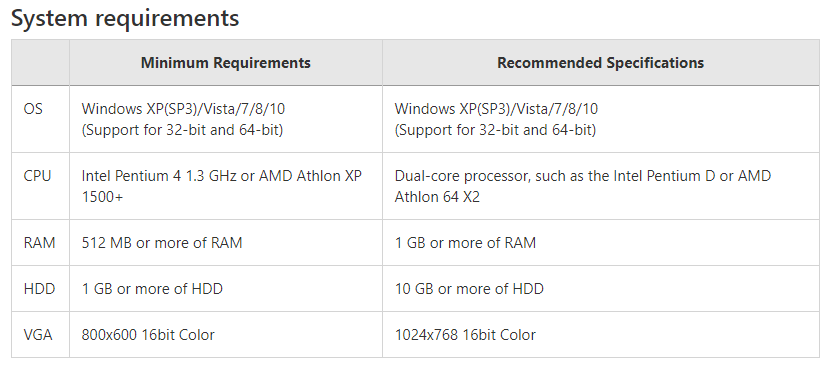Click the OS row label
833x390 pixels.
pyautogui.click(x=33, y=109)
